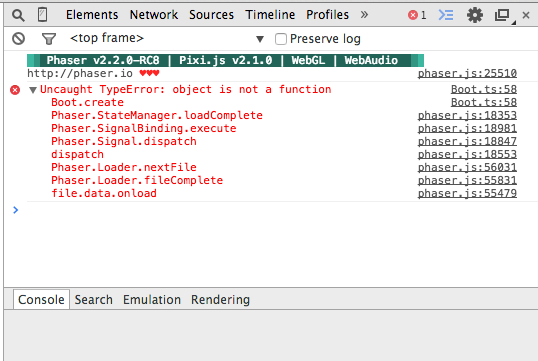Open the Elements panel tab
Viewport: 538px width, 361px height.
click(x=92, y=15)
